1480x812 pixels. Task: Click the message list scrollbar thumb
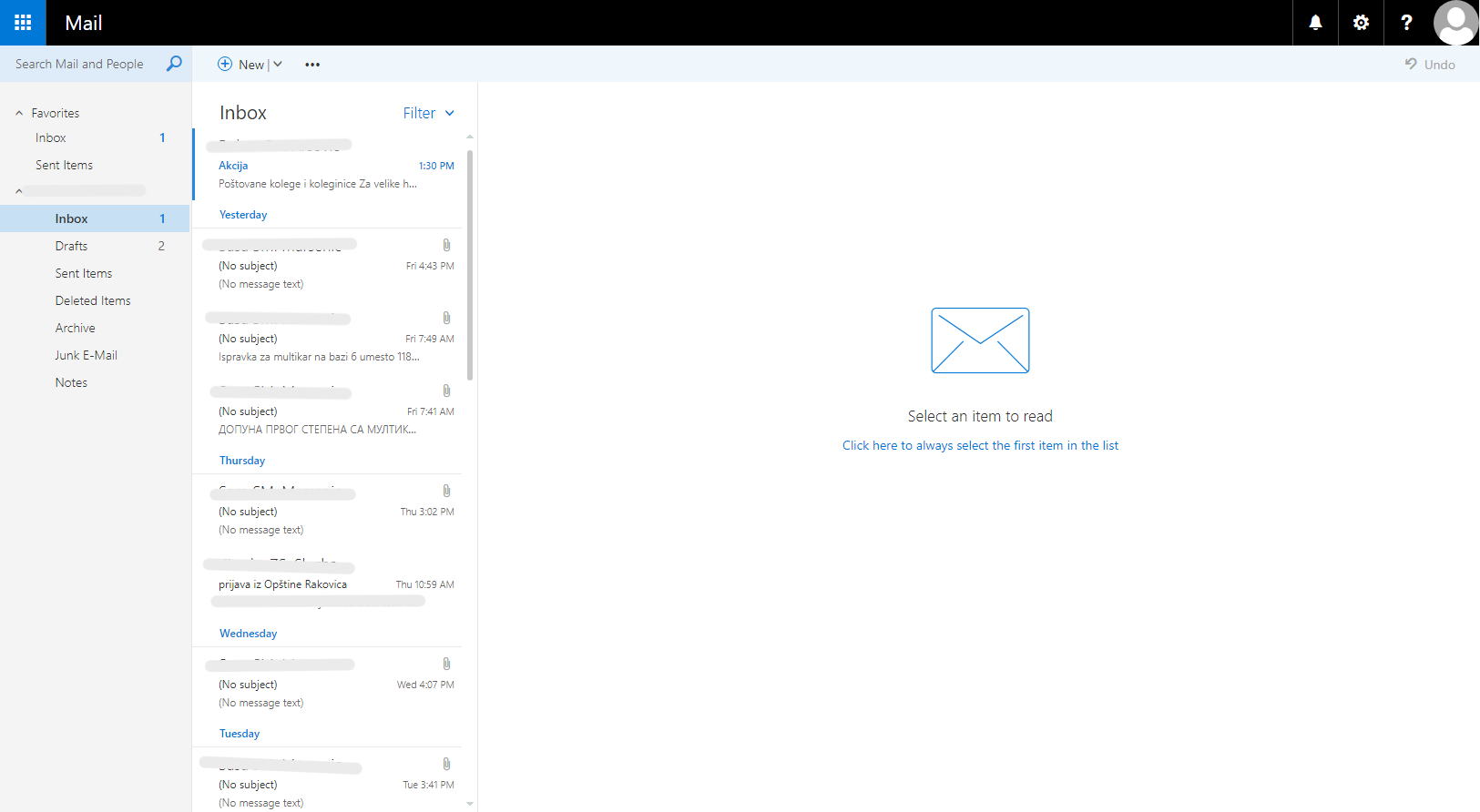point(470,265)
